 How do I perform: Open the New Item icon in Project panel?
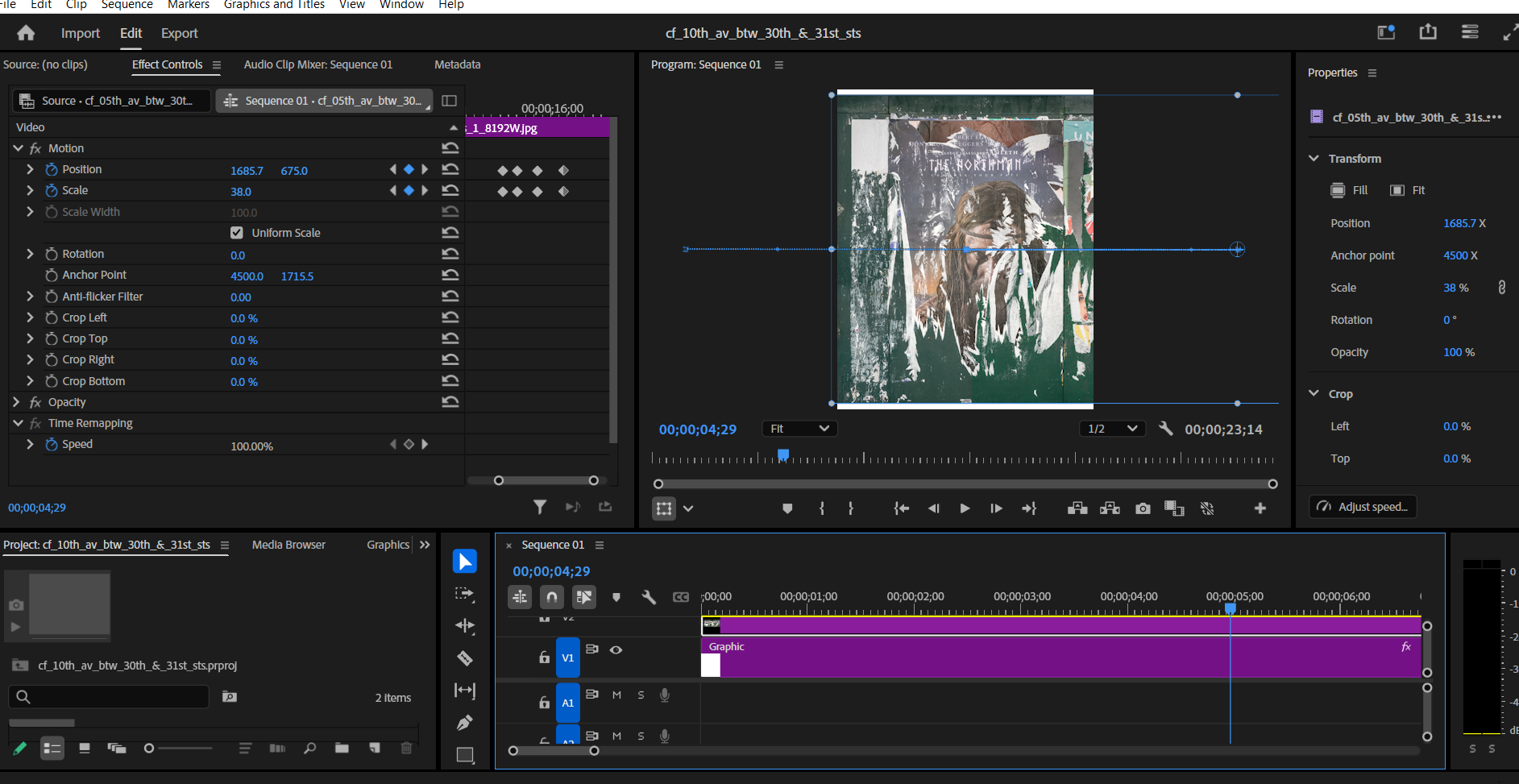coord(374,749)
